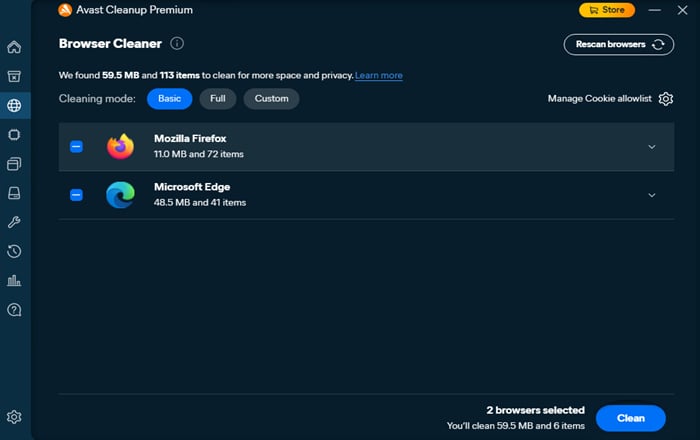Click '11.0 MB and 72 items' text
Image resolution: width=700 pixels, height=440 pixels.
tap(199, 154)
